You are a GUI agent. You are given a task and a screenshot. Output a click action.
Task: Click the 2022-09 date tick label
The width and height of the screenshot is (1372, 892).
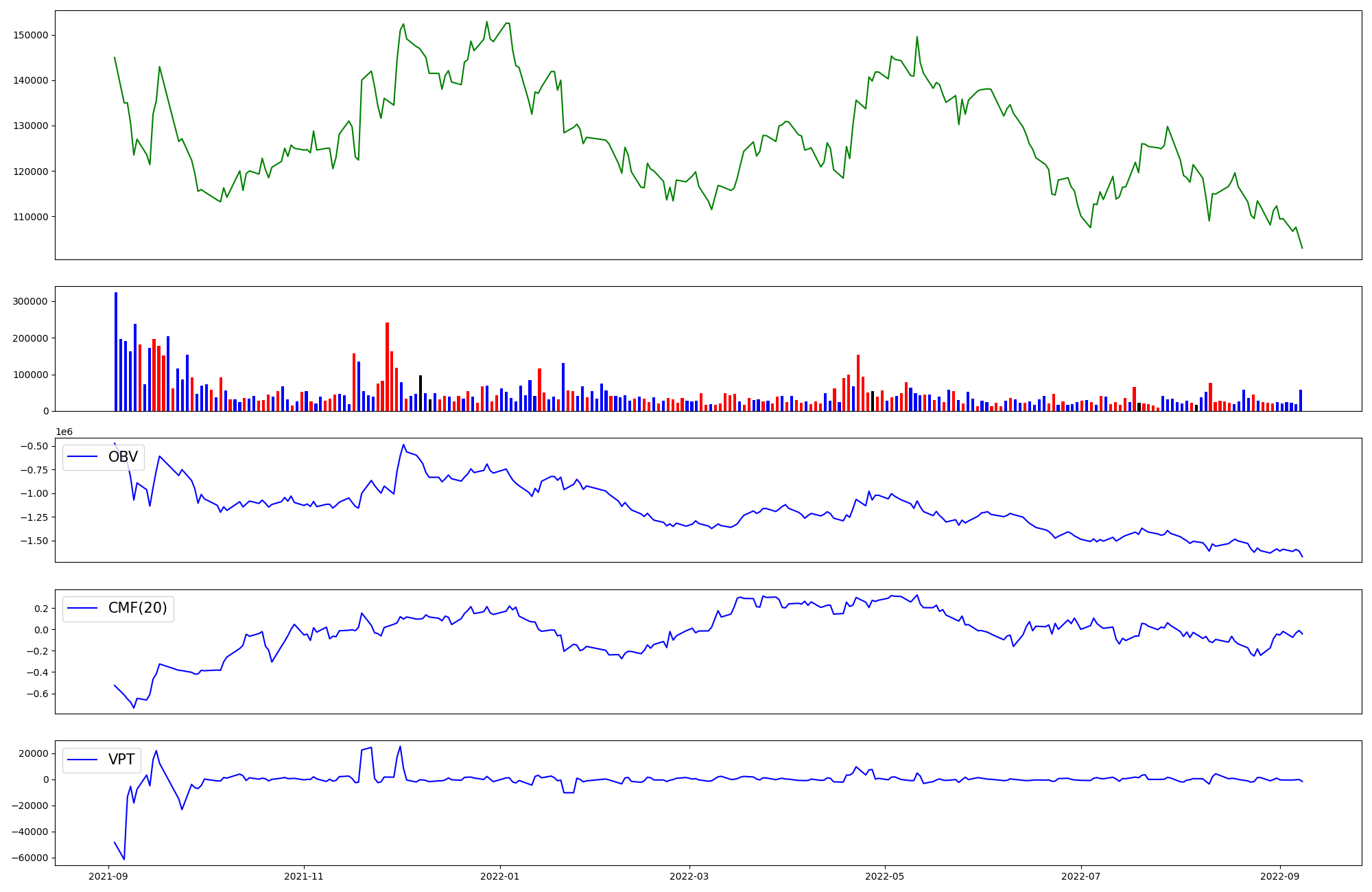click(1279, 876)
